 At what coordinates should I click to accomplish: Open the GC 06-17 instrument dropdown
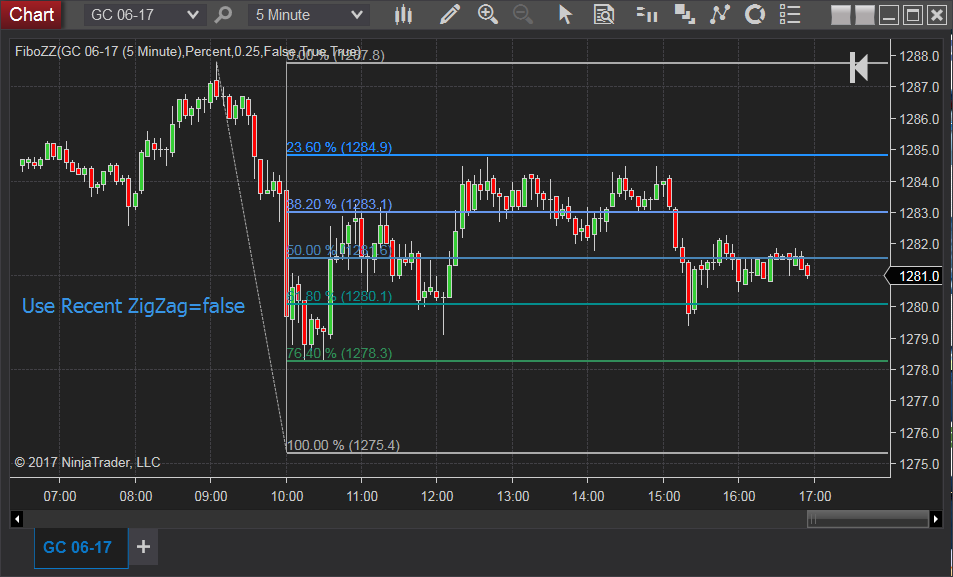(145, 15)
